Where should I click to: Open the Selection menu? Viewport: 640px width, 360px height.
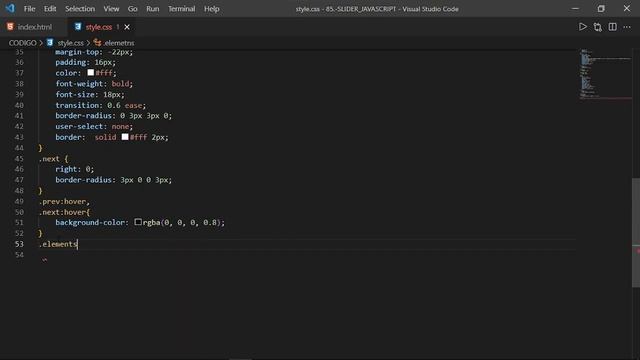coord(80,9)
